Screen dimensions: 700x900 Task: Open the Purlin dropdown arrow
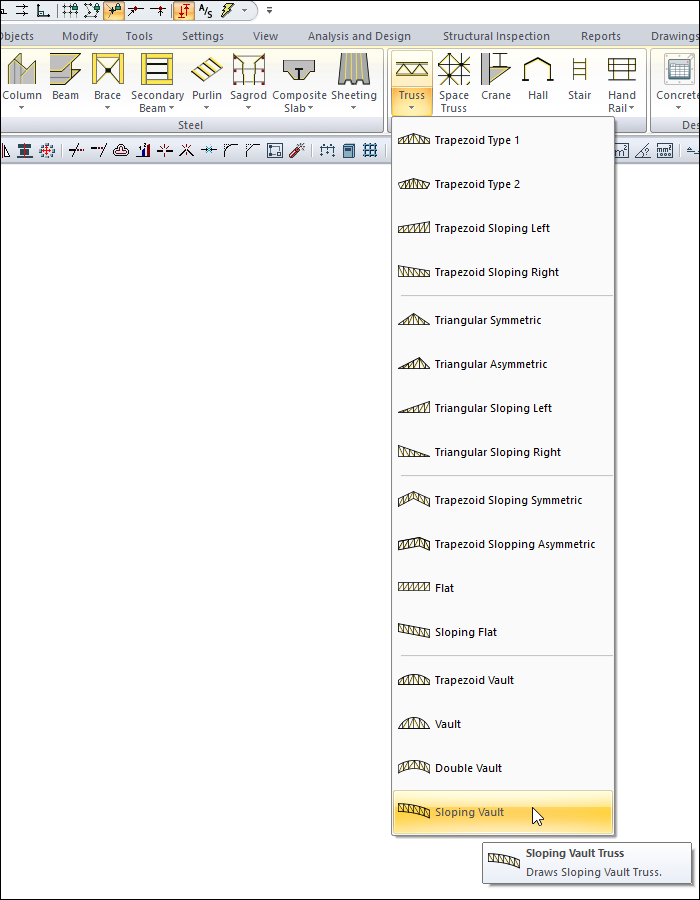(207, 108)
